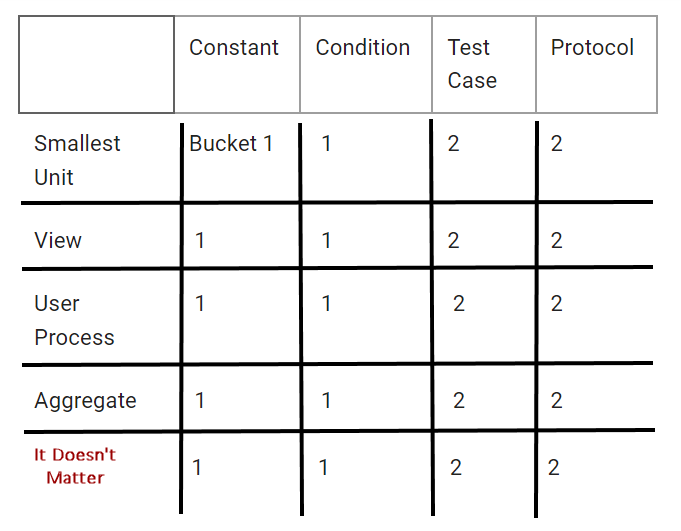Image resolution: width=681 pixels, height=531 pixels.
Task: Select Protocol value in User Process row
Action: coord(557,303)
